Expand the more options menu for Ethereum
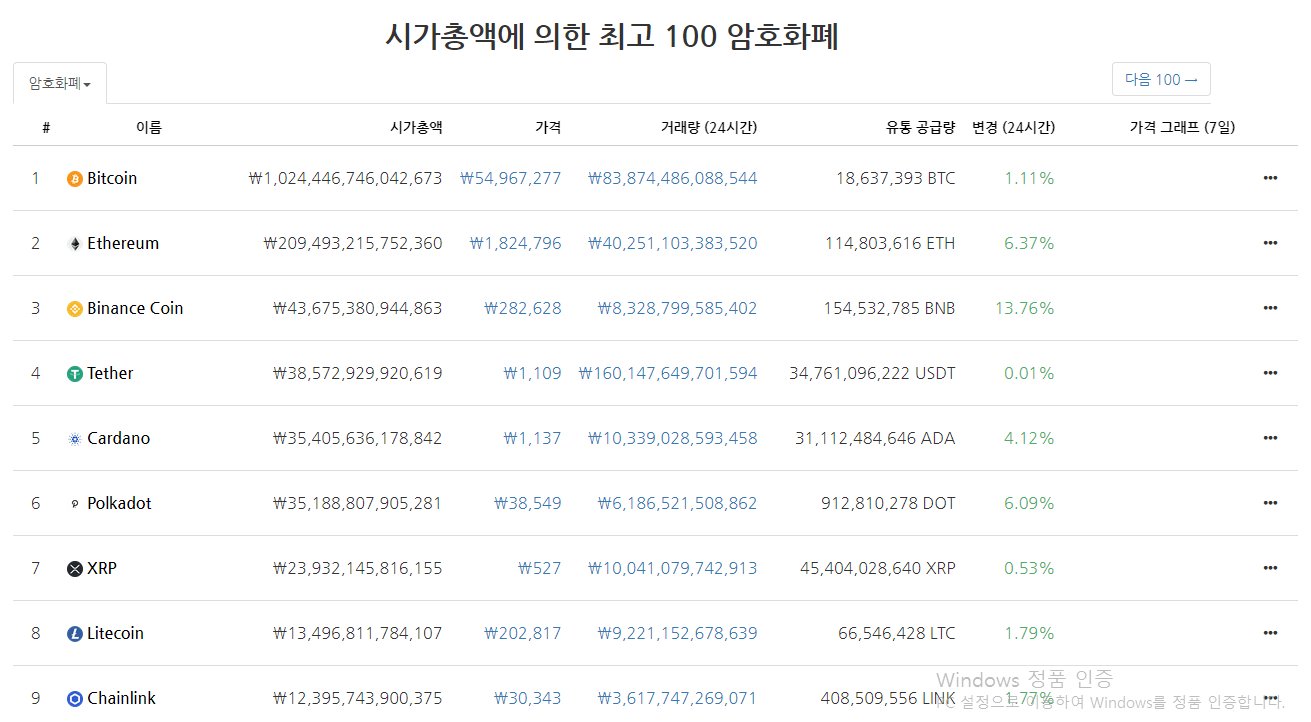 coord(1270,243)
